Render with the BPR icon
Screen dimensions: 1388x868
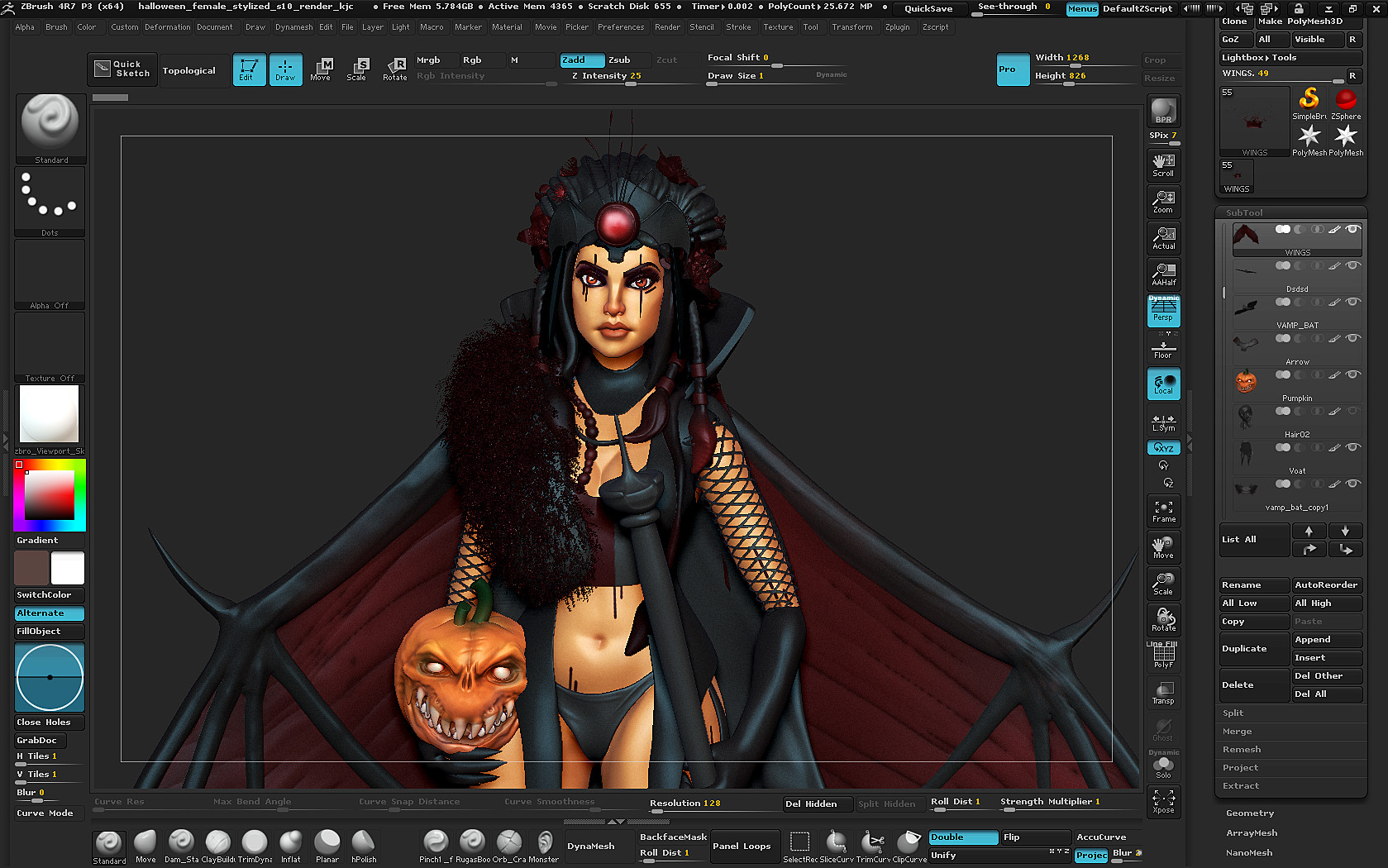point(1163,111)
